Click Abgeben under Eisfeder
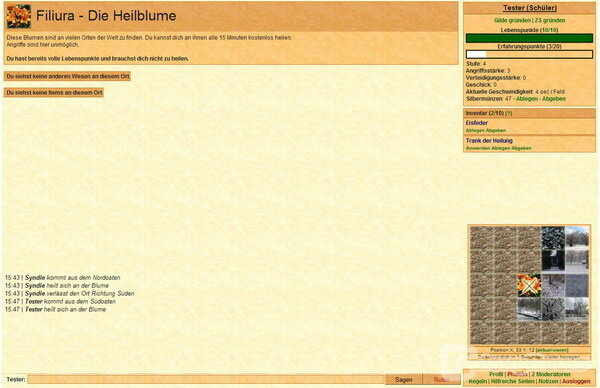Viewport: 600px width, 388px height. [x=496, y=130]
